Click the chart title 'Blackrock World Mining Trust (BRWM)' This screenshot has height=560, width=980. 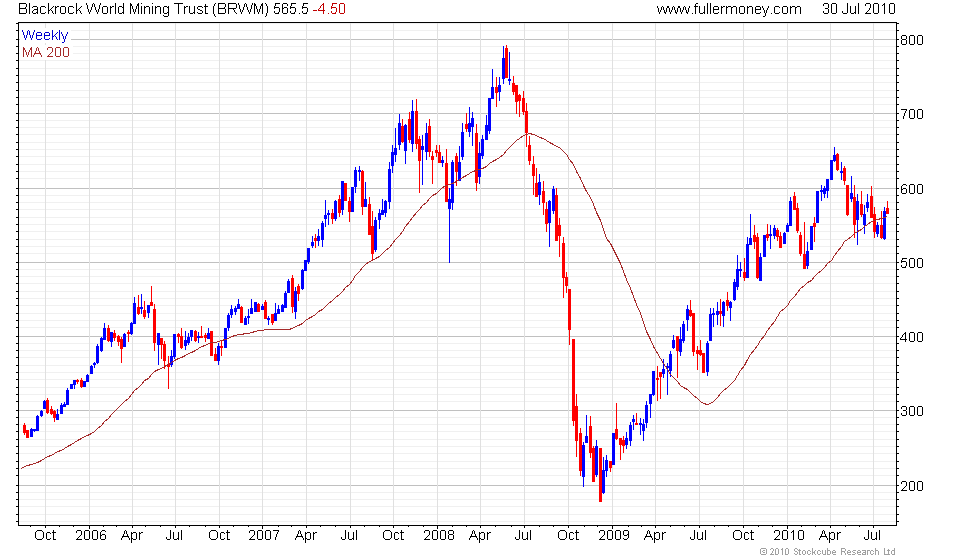coord(144,9)
